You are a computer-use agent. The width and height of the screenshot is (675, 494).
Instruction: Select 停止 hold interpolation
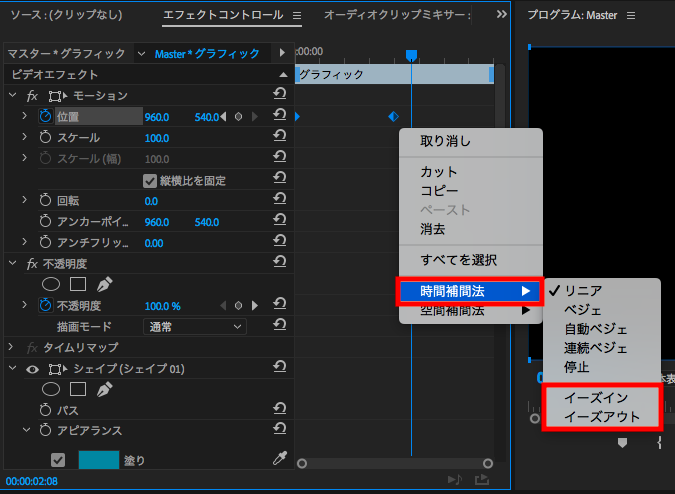pos(602,367)
